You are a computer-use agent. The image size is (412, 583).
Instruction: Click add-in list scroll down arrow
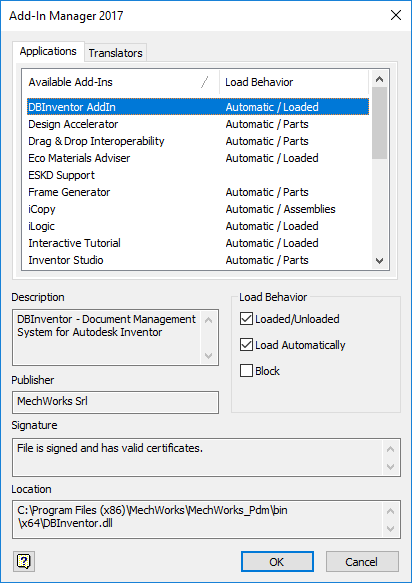[379, 261]
